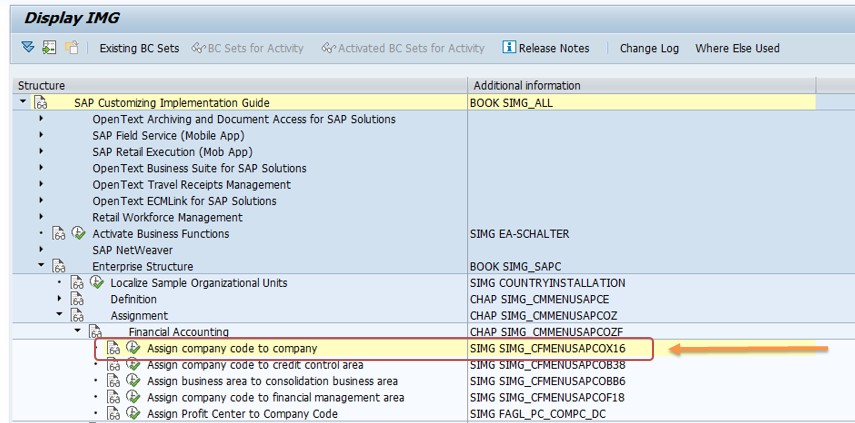Expand OpenText Travel Receipts Management node
Screen dimensions: 855x423
click(x=41, y=184)
